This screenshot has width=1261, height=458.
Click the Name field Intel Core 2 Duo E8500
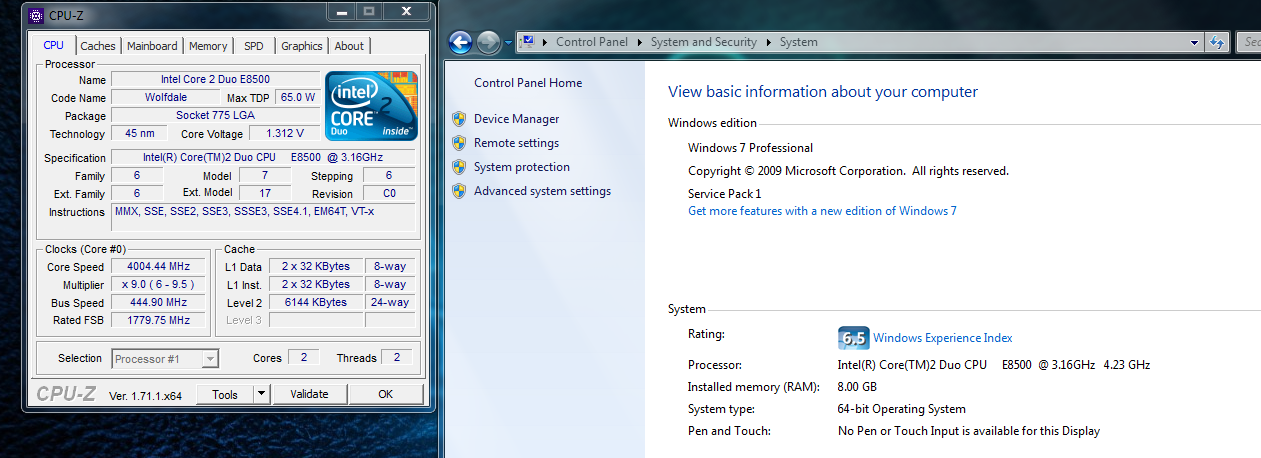pyautogui.click(x=215, y=80)
